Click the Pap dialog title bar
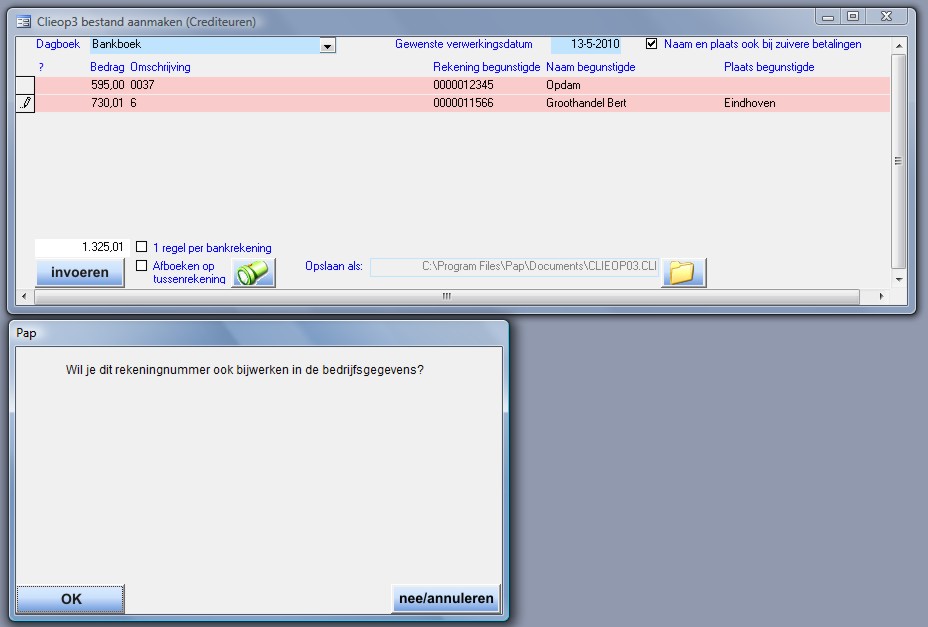This screenshot has height=627, width=928. coord(259,333)
